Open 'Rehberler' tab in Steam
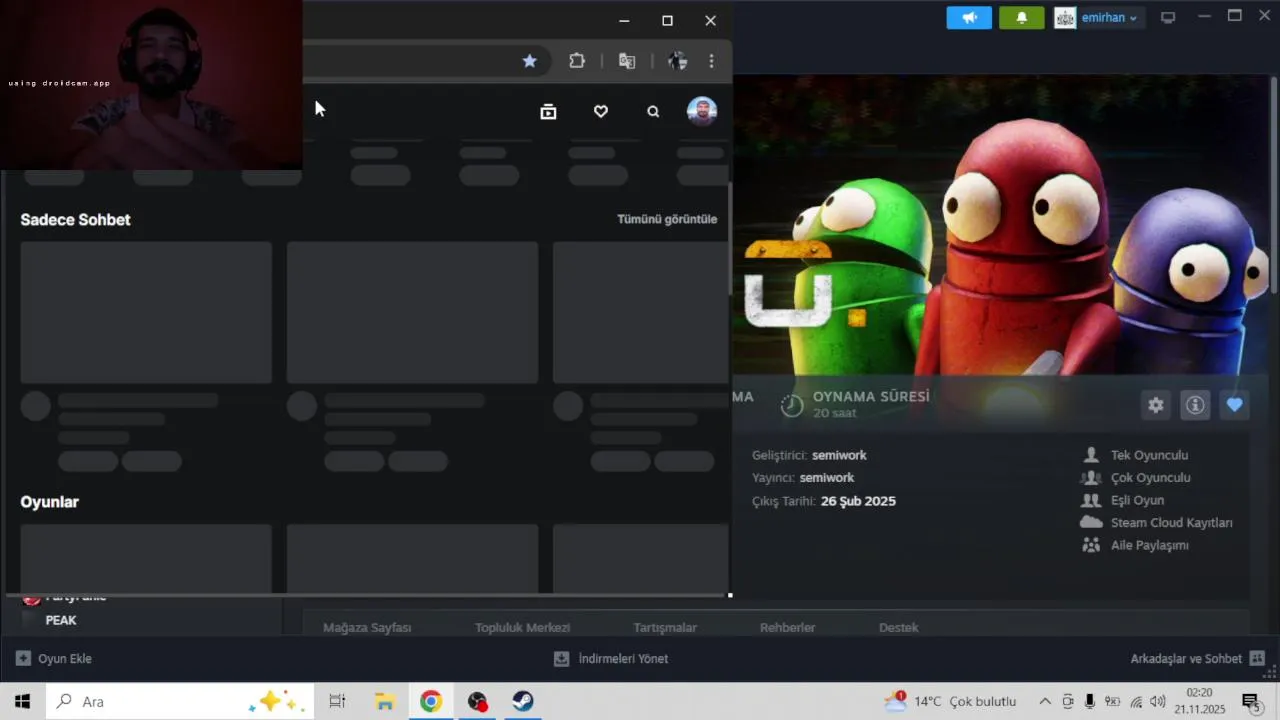The width and height of the screenshot is (1280, 720). [787, 627]
